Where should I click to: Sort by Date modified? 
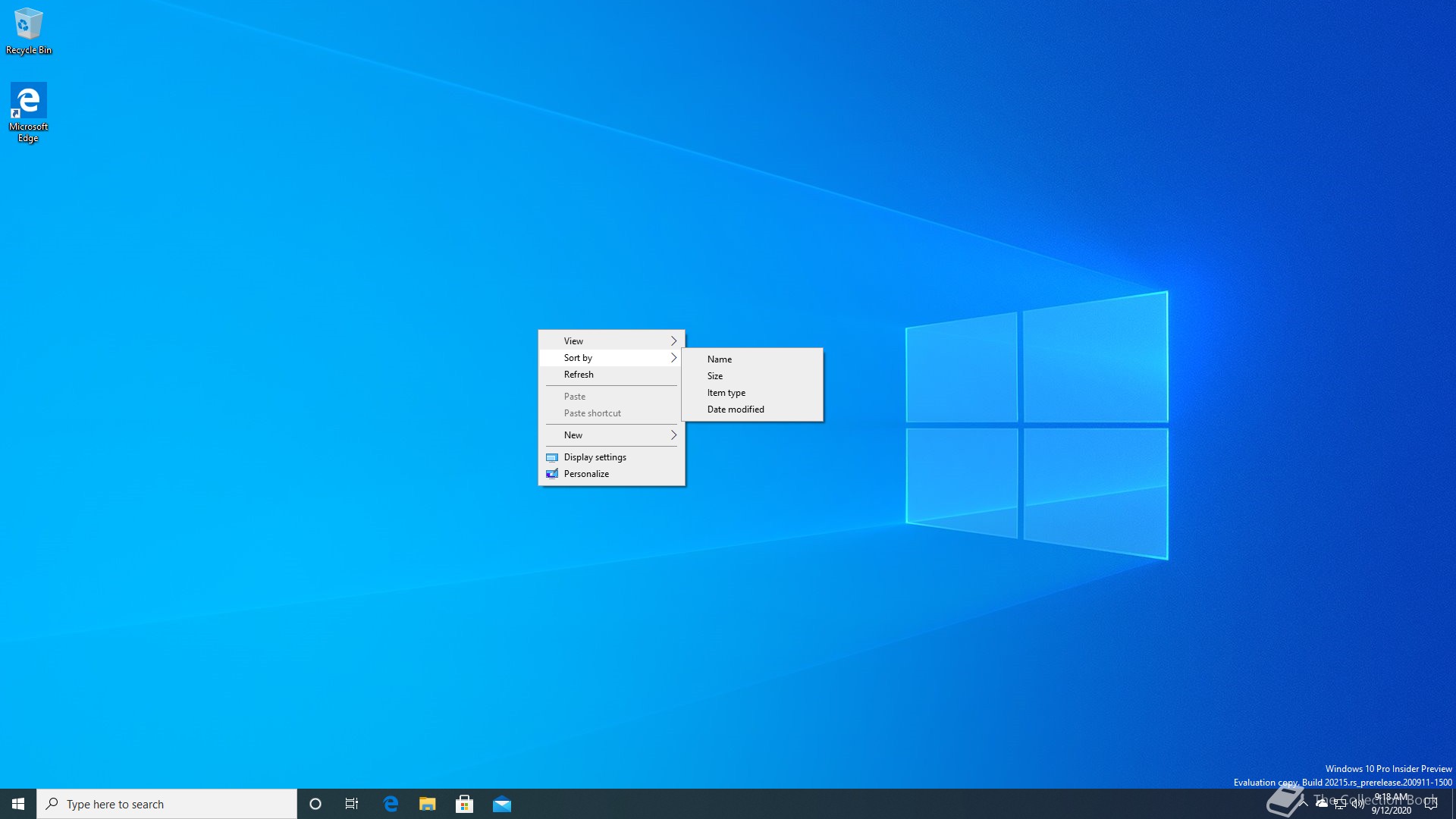tap(736, 409)
